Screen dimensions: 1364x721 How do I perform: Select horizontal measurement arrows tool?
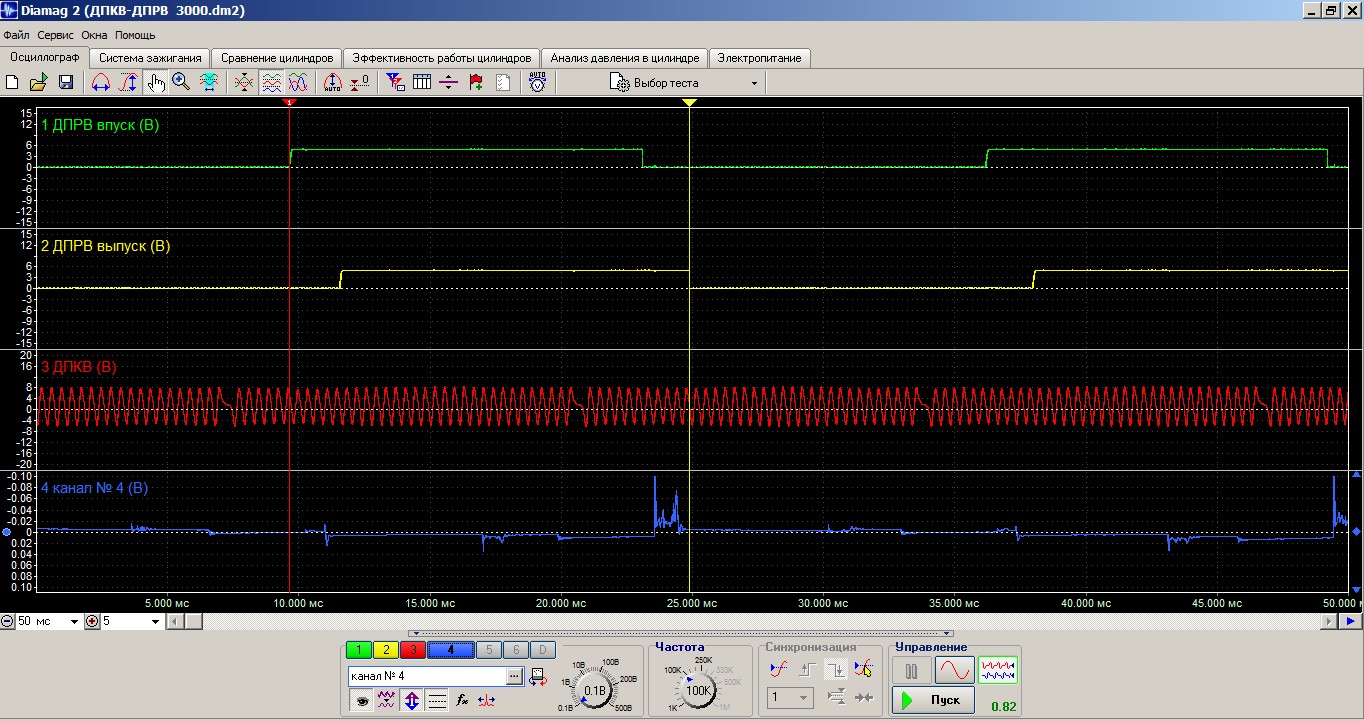(x=101, y=83)
